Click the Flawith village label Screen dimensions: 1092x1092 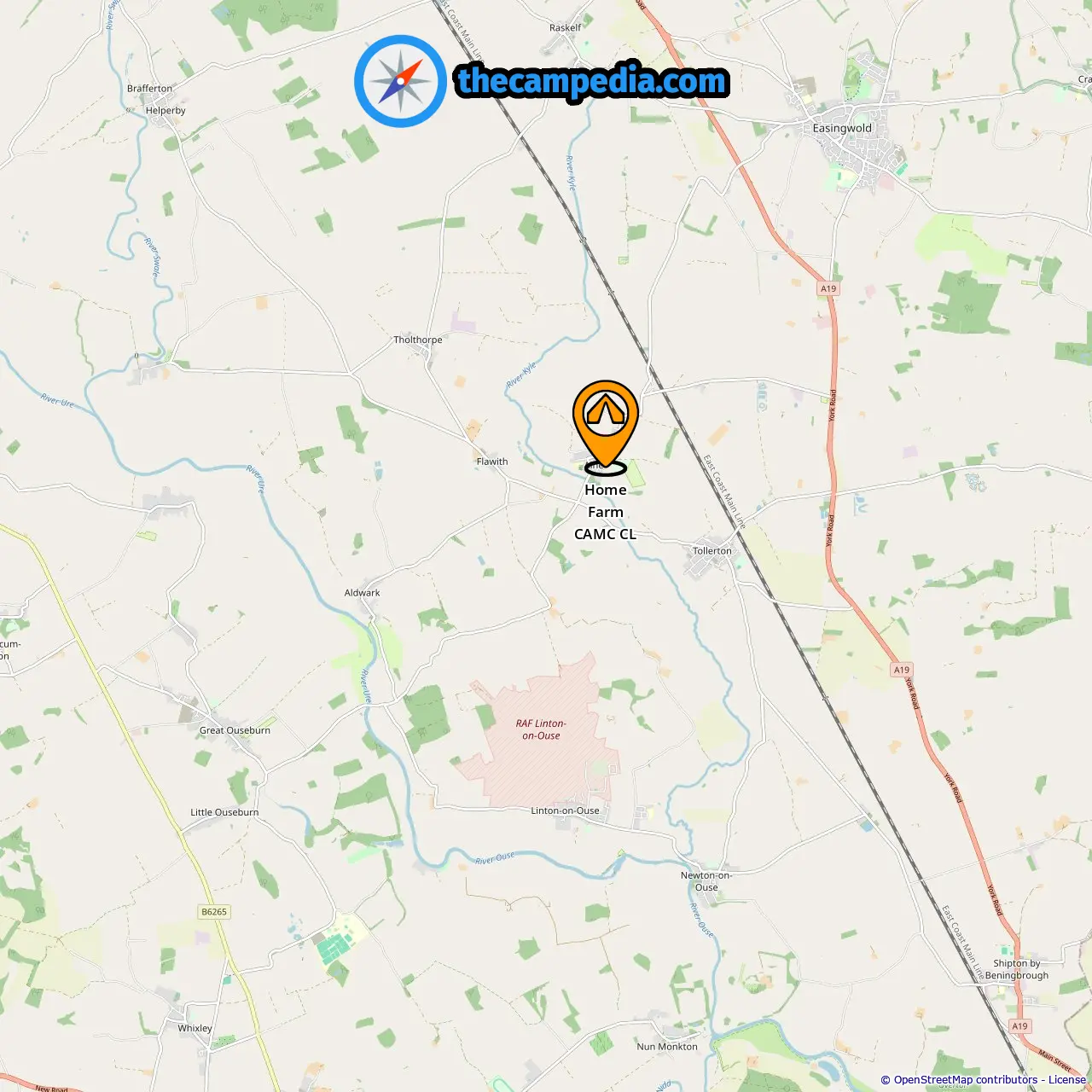(x=492, y=462)
